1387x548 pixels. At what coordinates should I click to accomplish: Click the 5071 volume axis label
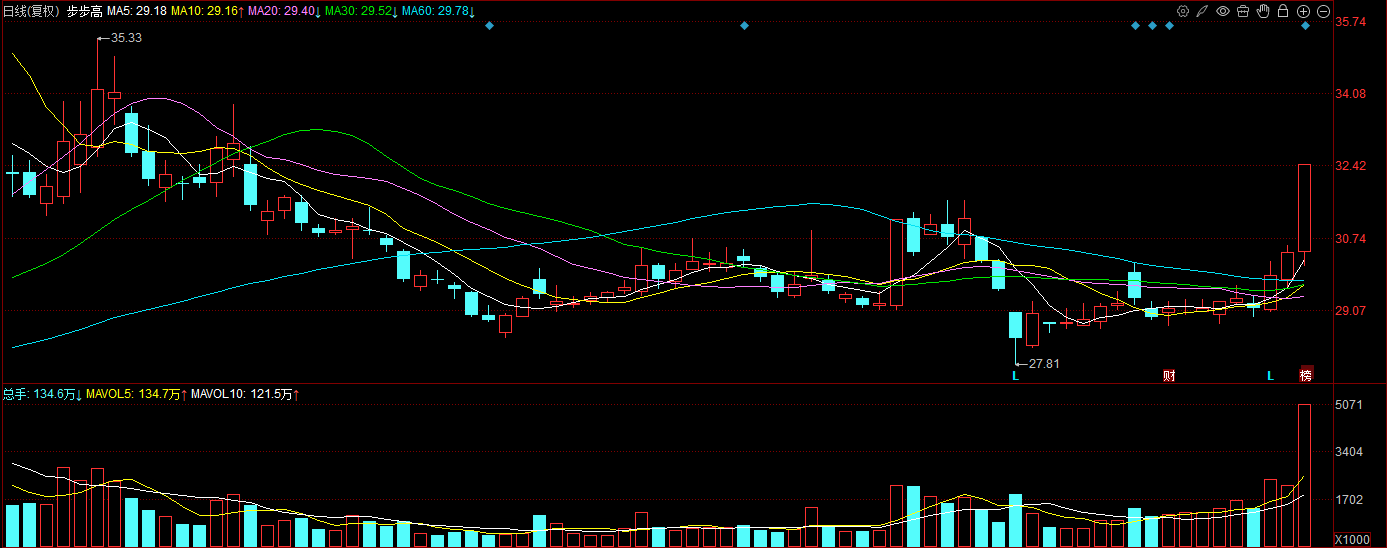[x=1351, y=405]
